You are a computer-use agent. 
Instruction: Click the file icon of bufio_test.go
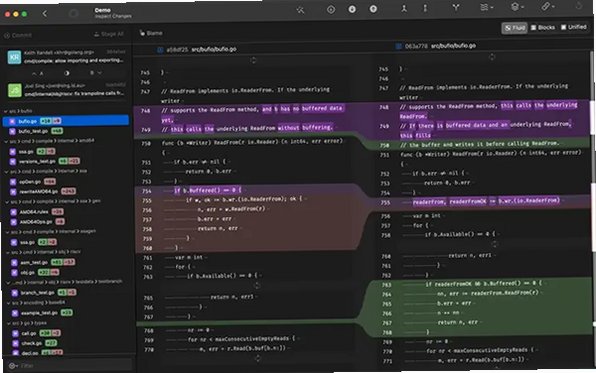click(x=12, y=132)
